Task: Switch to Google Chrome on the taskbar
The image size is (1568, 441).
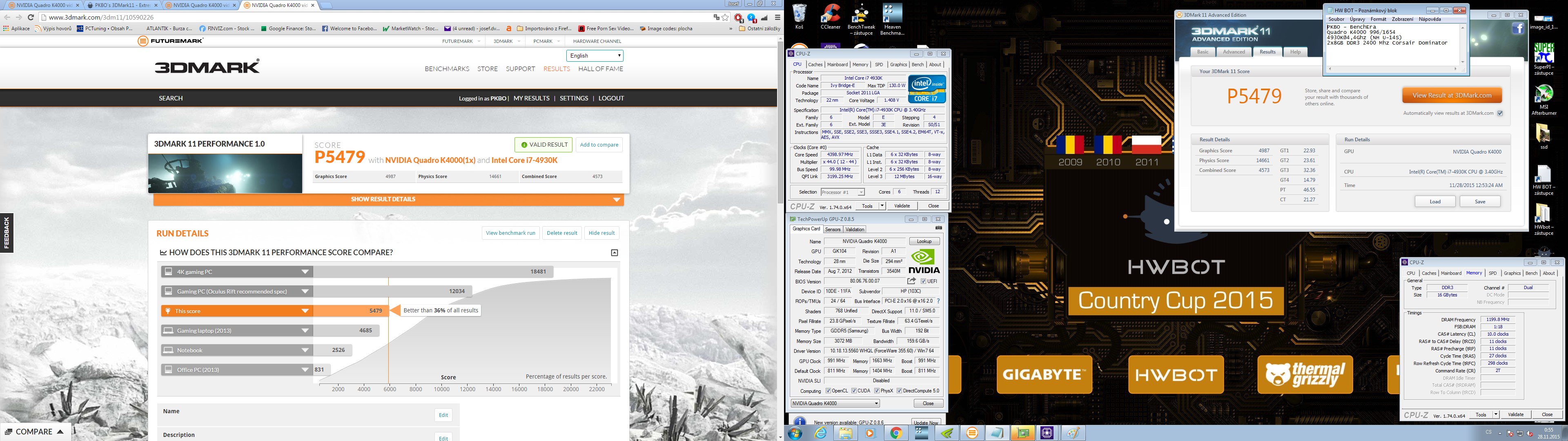Action: click(896, 433)
